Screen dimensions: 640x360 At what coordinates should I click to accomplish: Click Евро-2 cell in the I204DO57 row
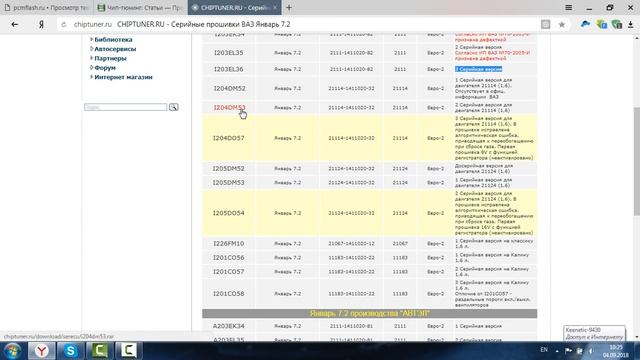pyautogui.click(x=436, y=138)
